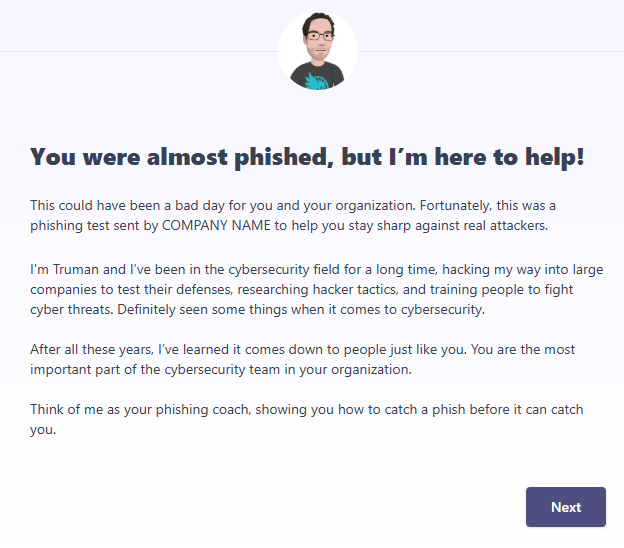Click Truman's cartoon avatar picture
Screen dimensions: 624x548
click(318, 51)
